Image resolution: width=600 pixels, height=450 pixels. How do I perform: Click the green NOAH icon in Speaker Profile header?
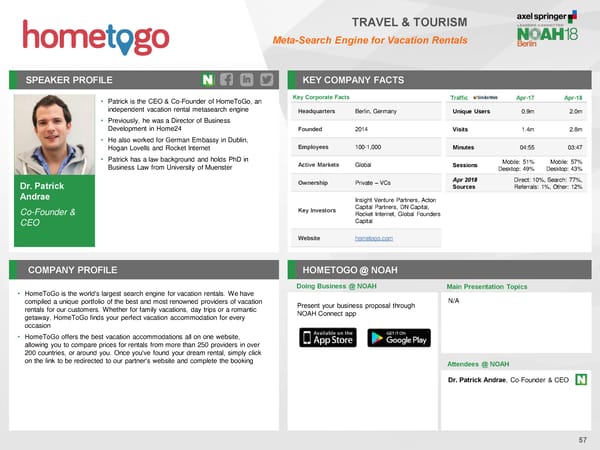[x=208, y=80]
